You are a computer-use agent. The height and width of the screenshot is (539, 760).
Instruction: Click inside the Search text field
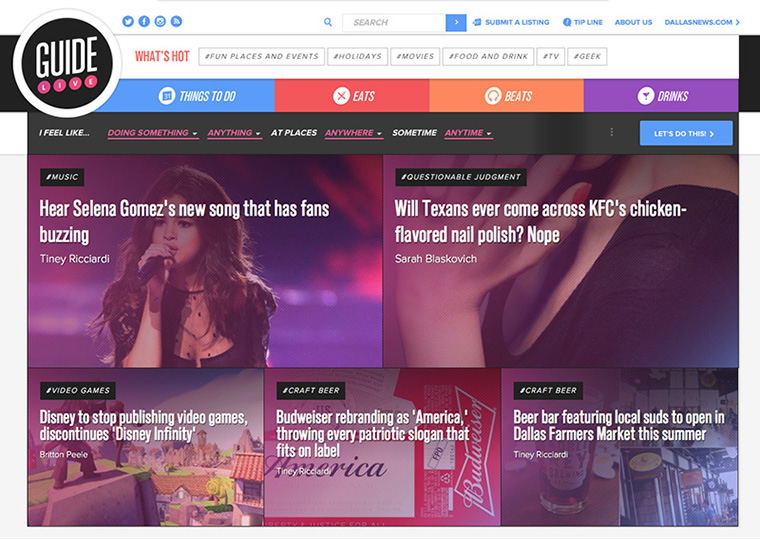394,22
